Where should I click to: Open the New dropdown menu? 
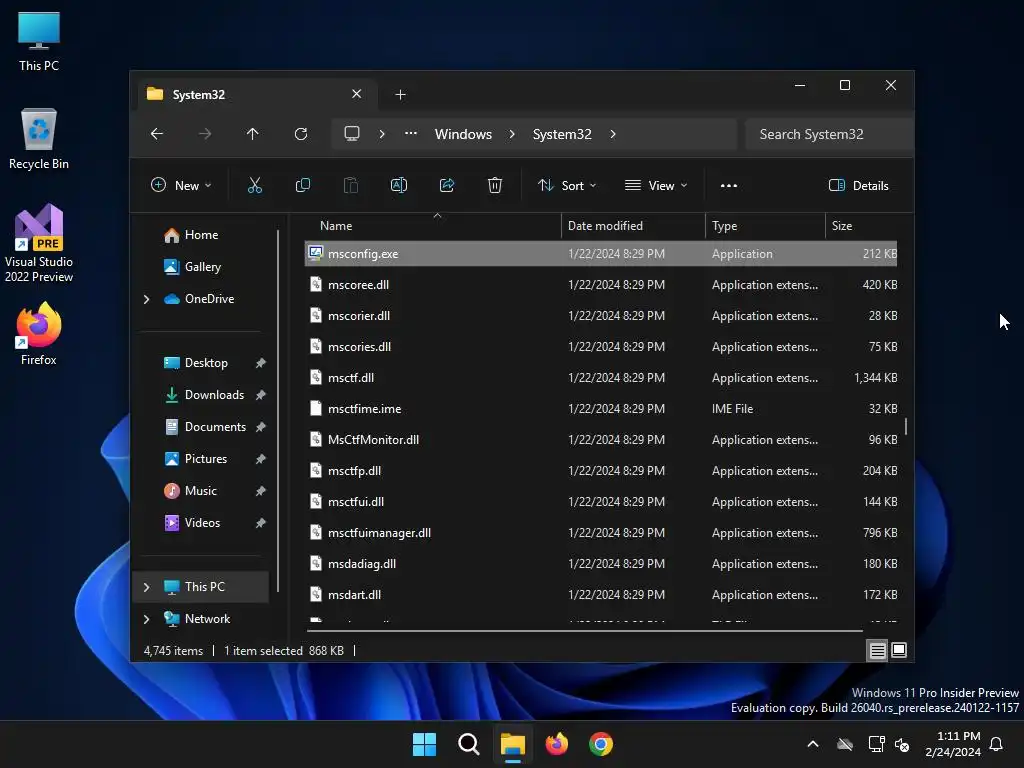pos(181,185)
